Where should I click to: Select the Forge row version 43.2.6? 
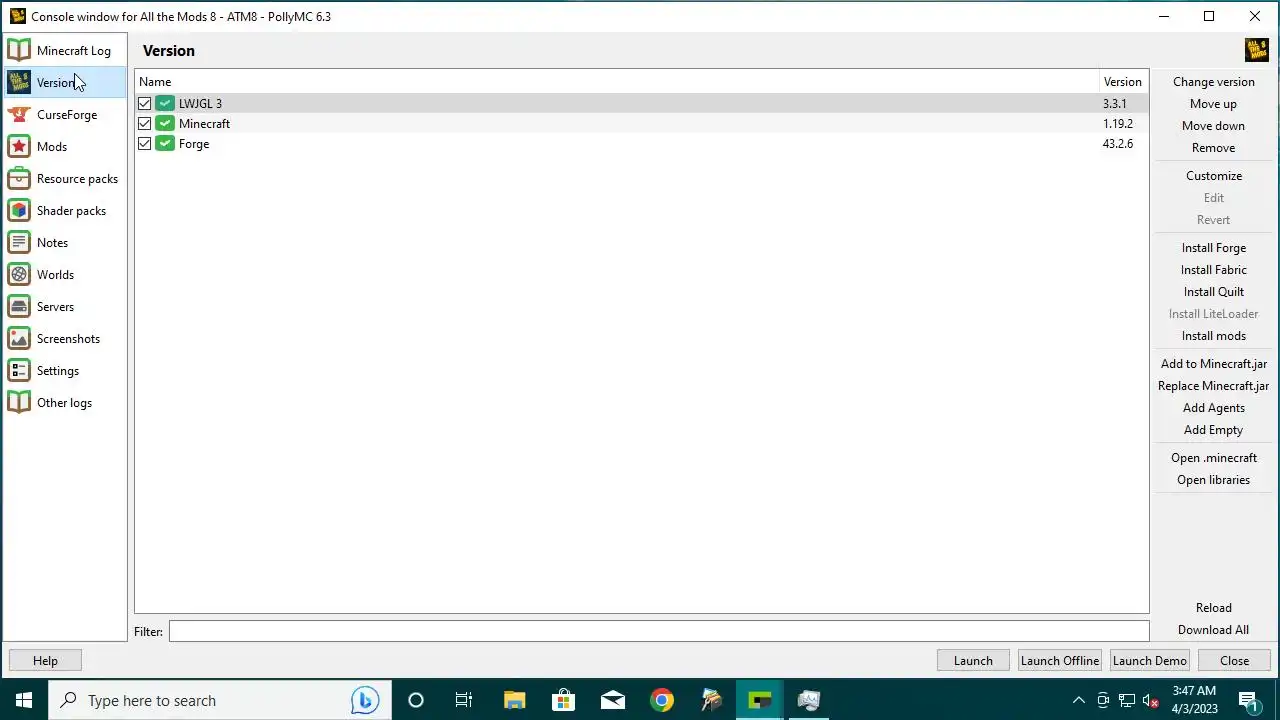(641, 144)
